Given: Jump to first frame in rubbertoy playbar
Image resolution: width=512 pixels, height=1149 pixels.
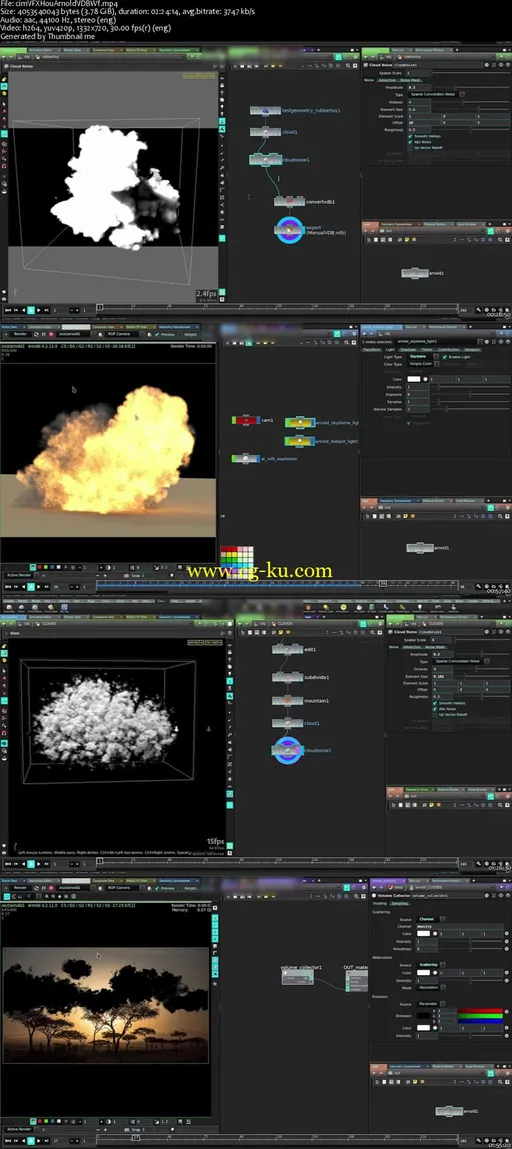Looking at the screenshot, I should pyautogui.click(x=7, y=310).
